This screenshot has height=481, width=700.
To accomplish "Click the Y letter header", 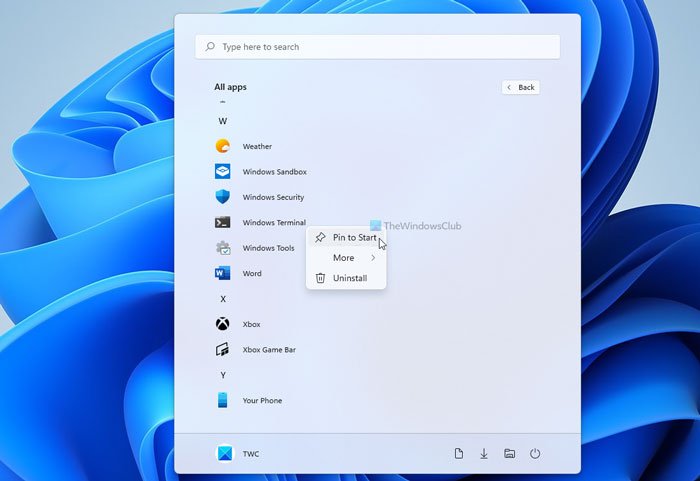I will click(223, 375).
